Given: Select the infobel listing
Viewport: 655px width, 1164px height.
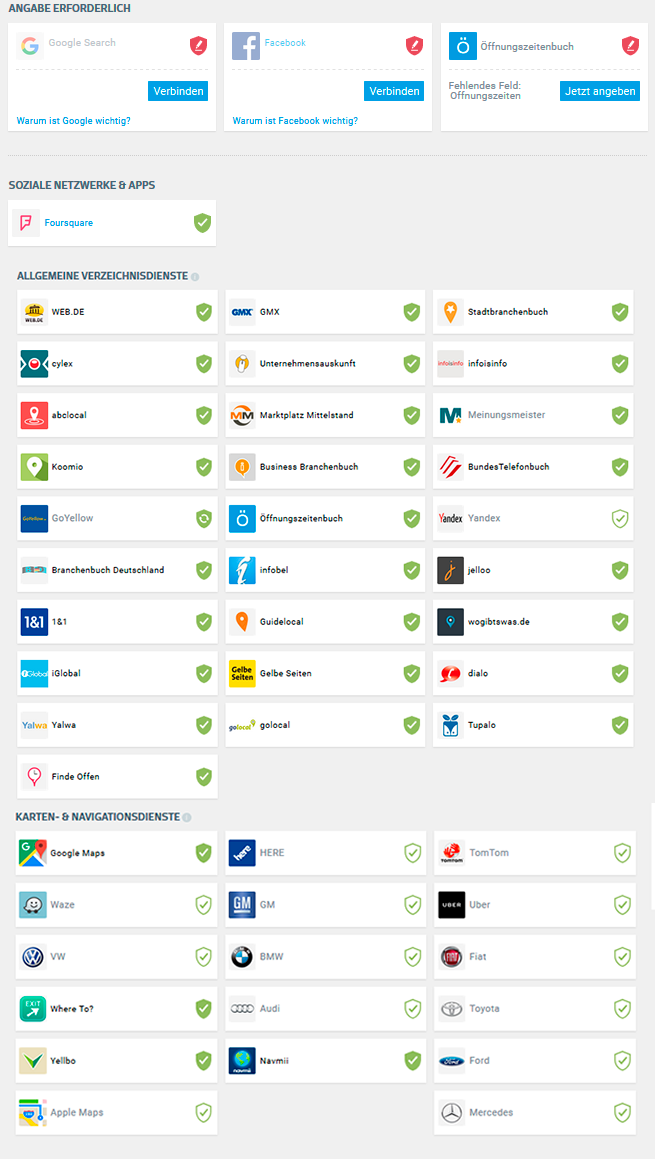Looking at the screenshot, I should pos(325,570).
